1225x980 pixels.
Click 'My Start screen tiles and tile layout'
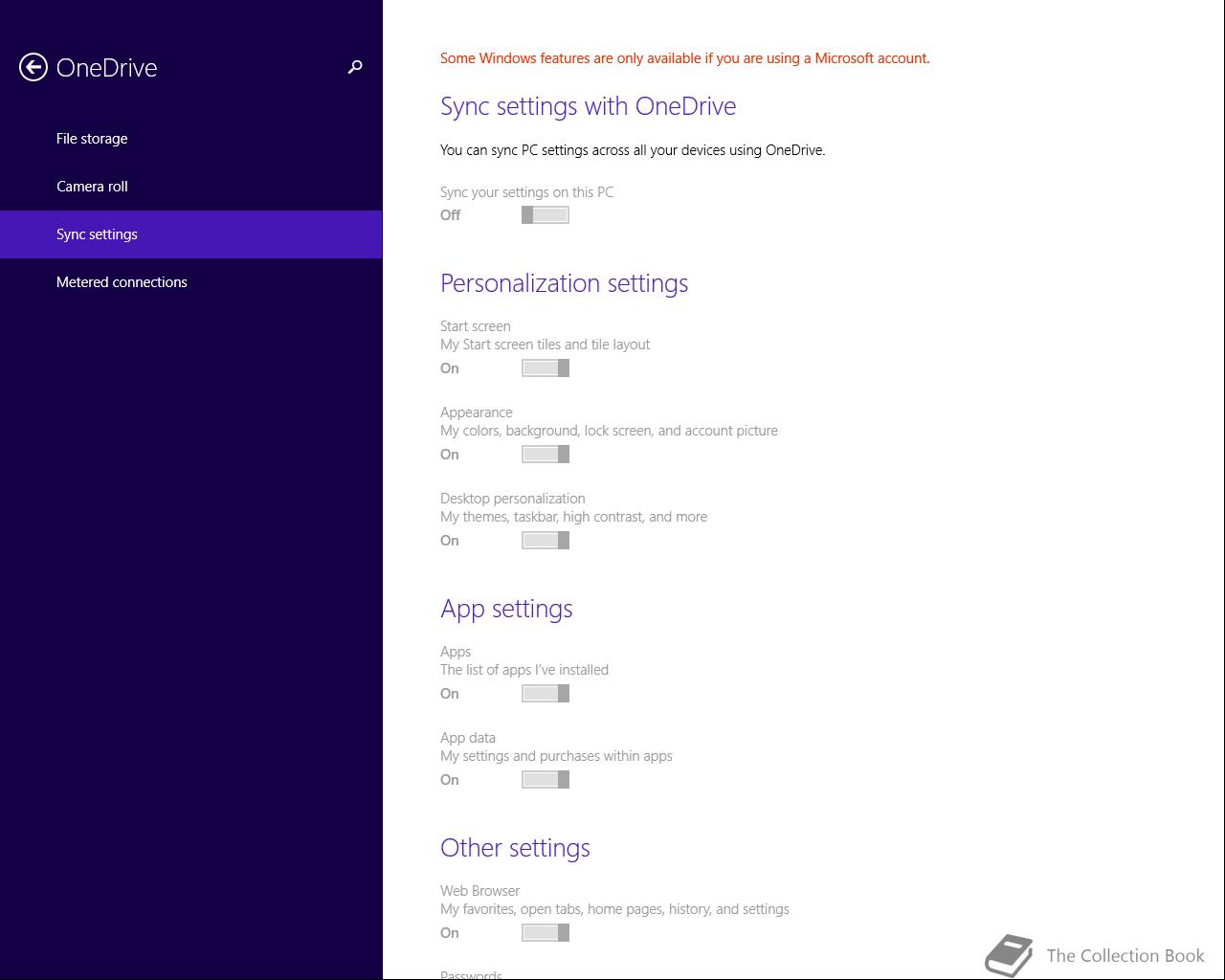pos(545,345)
